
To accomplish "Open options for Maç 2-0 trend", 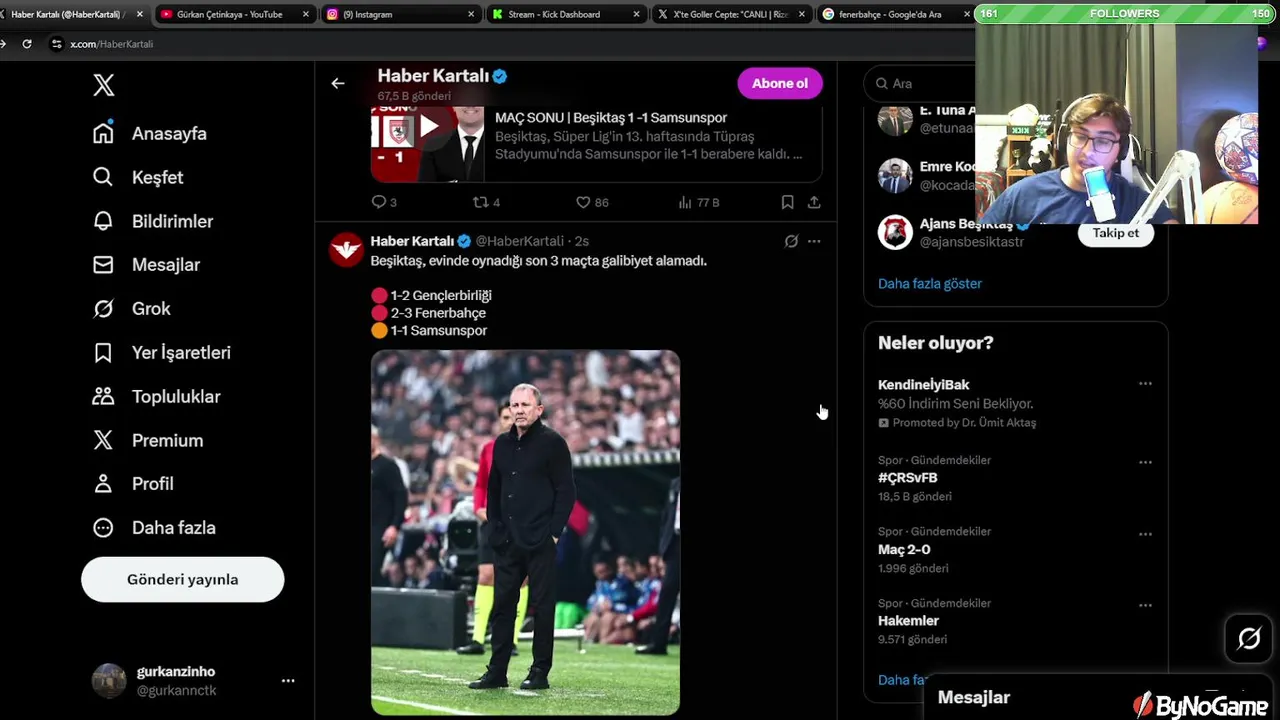I will 1145,534.
